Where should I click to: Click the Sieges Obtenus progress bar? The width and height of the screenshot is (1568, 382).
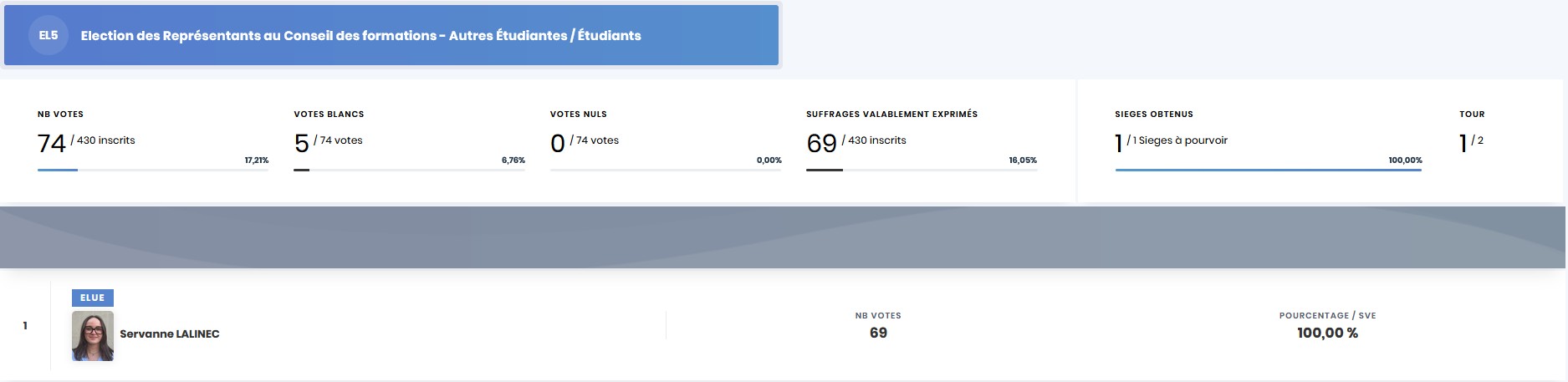[x=1268, y=170]
